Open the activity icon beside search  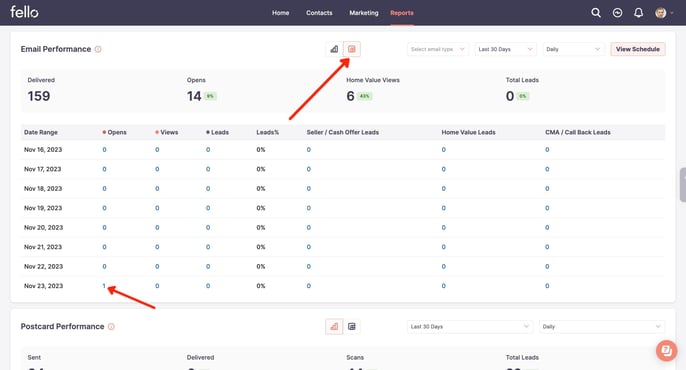coord(617,13)
